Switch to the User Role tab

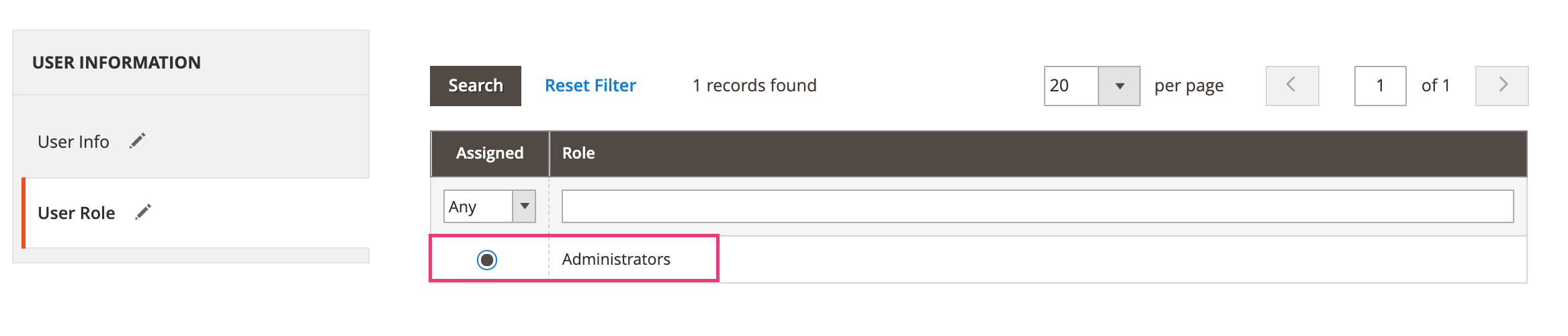(x=77, y=213)
